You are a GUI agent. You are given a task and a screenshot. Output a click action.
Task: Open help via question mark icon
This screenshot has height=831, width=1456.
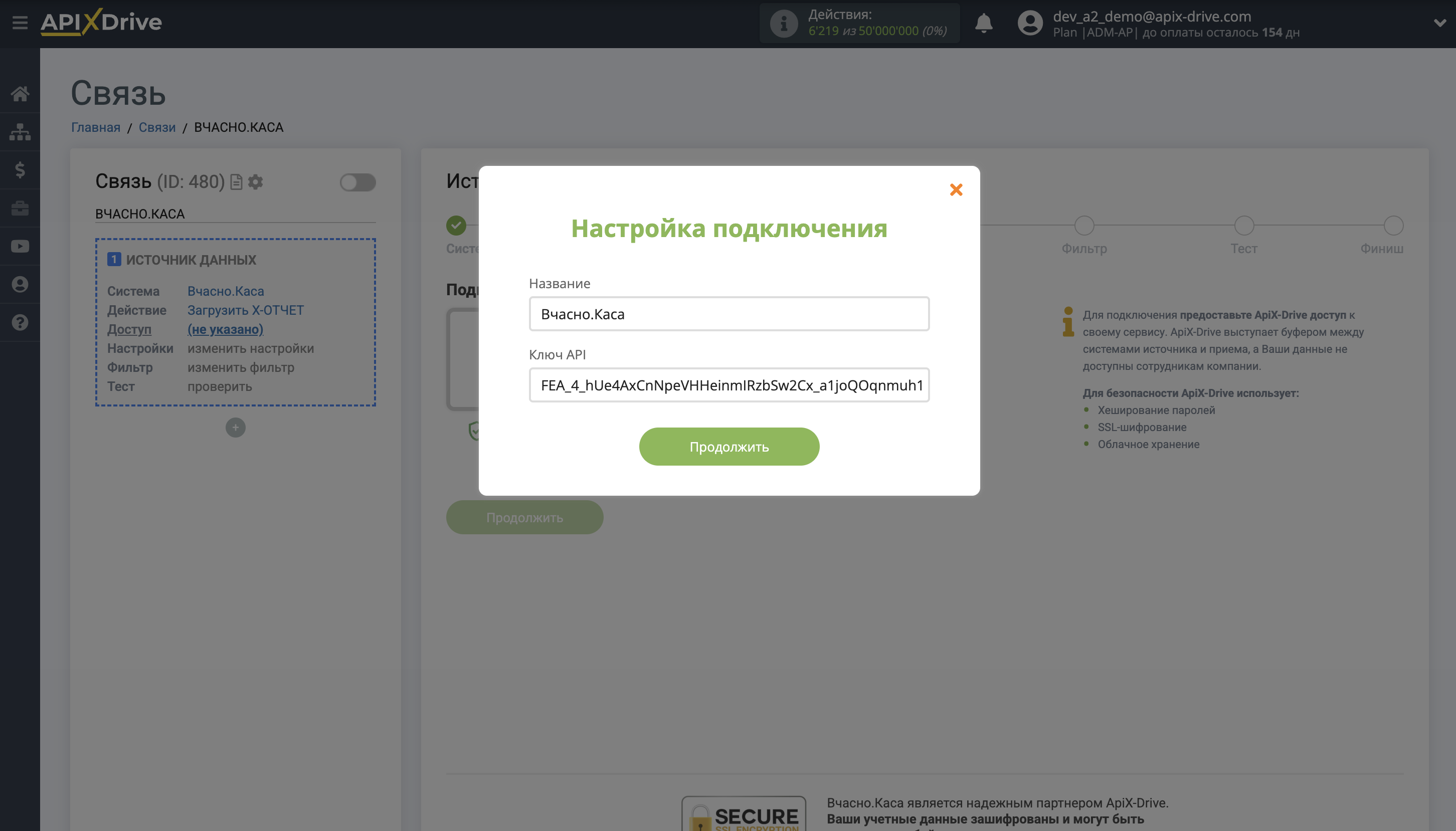(21, 322)
